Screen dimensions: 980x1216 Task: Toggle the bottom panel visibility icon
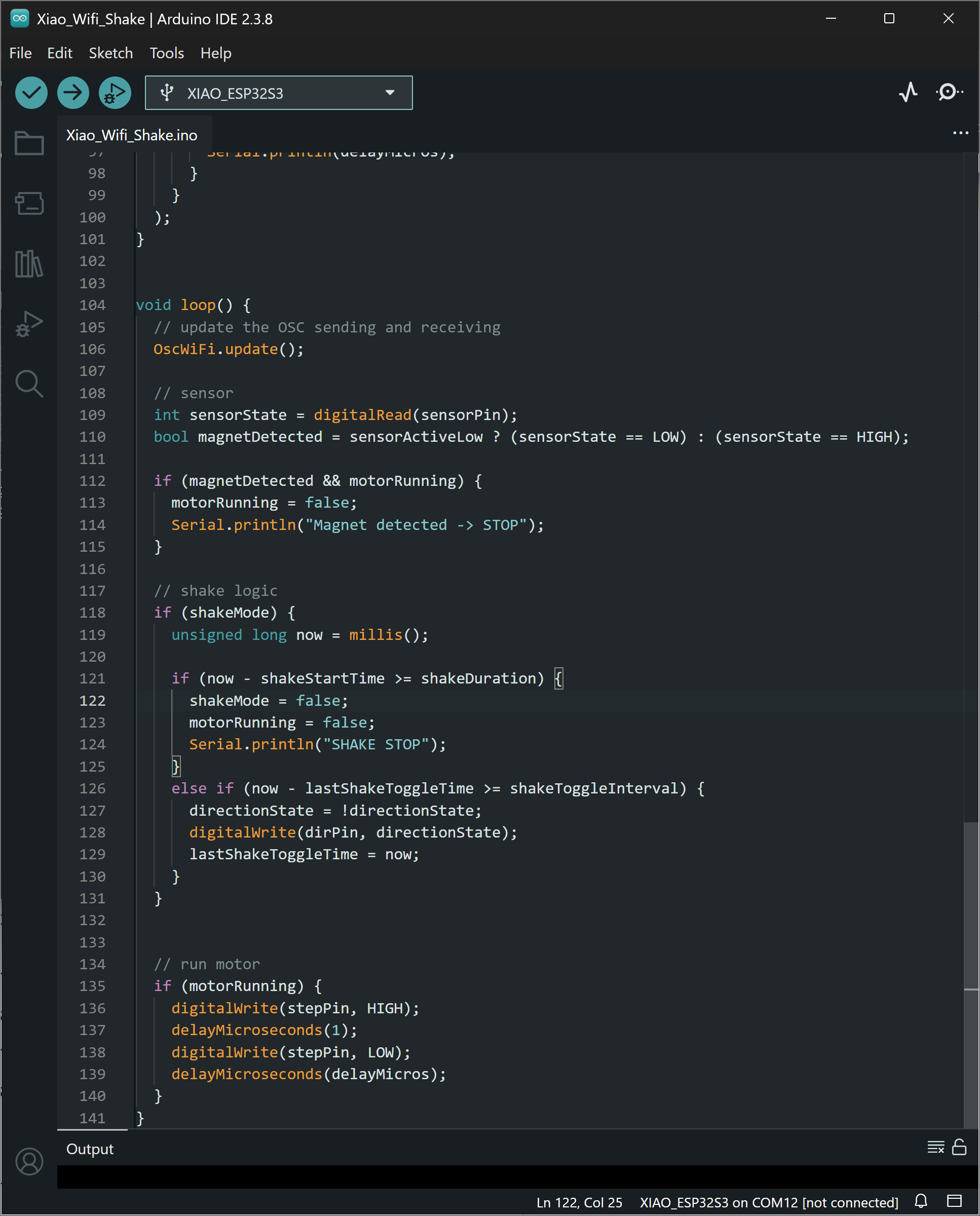point(954,1201)
